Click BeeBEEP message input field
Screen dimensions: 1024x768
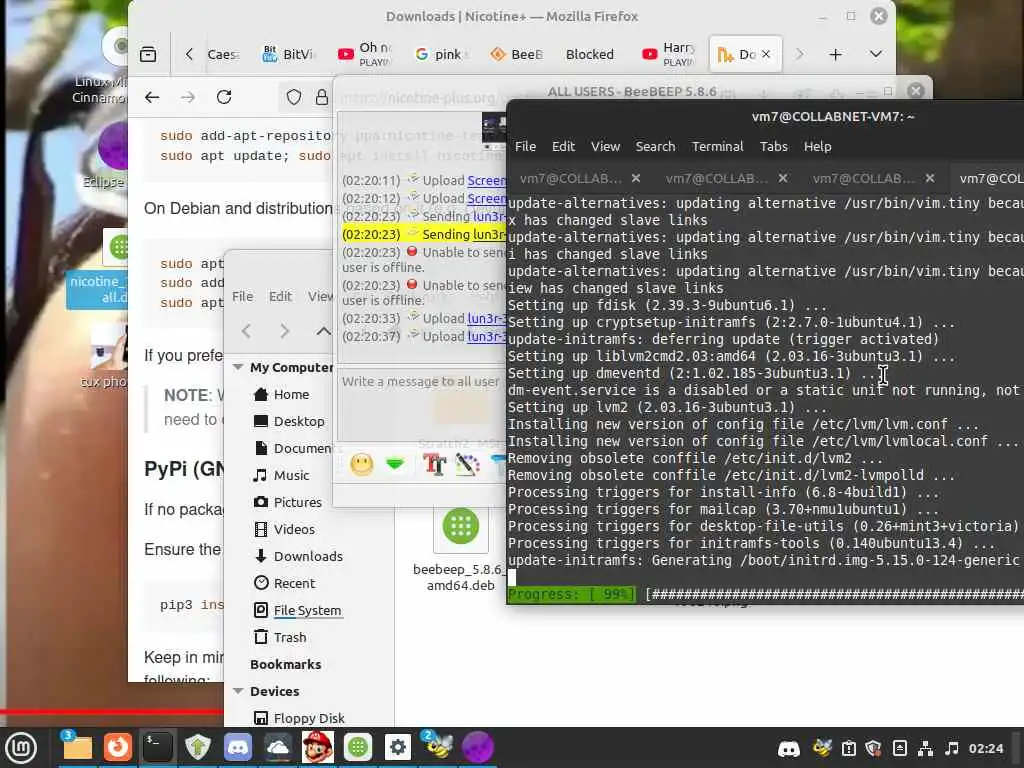click(421, 405)
